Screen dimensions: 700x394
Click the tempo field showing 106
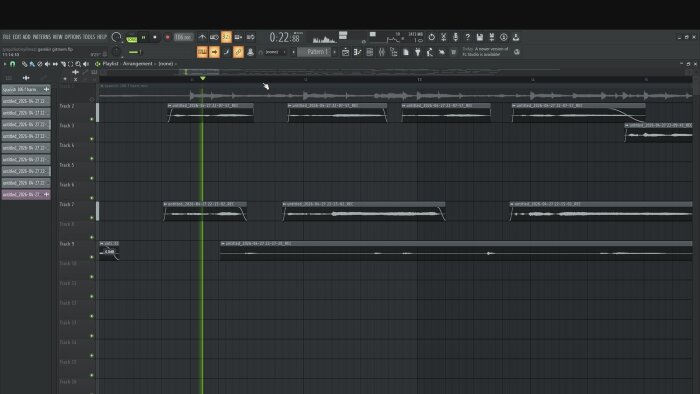click(x=183, y=37)
